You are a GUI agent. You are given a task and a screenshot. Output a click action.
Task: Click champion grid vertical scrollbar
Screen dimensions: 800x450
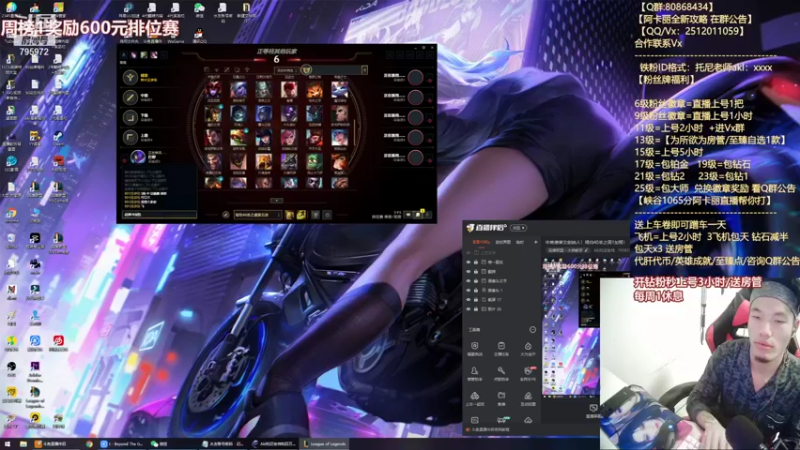[x=355, y=134]
